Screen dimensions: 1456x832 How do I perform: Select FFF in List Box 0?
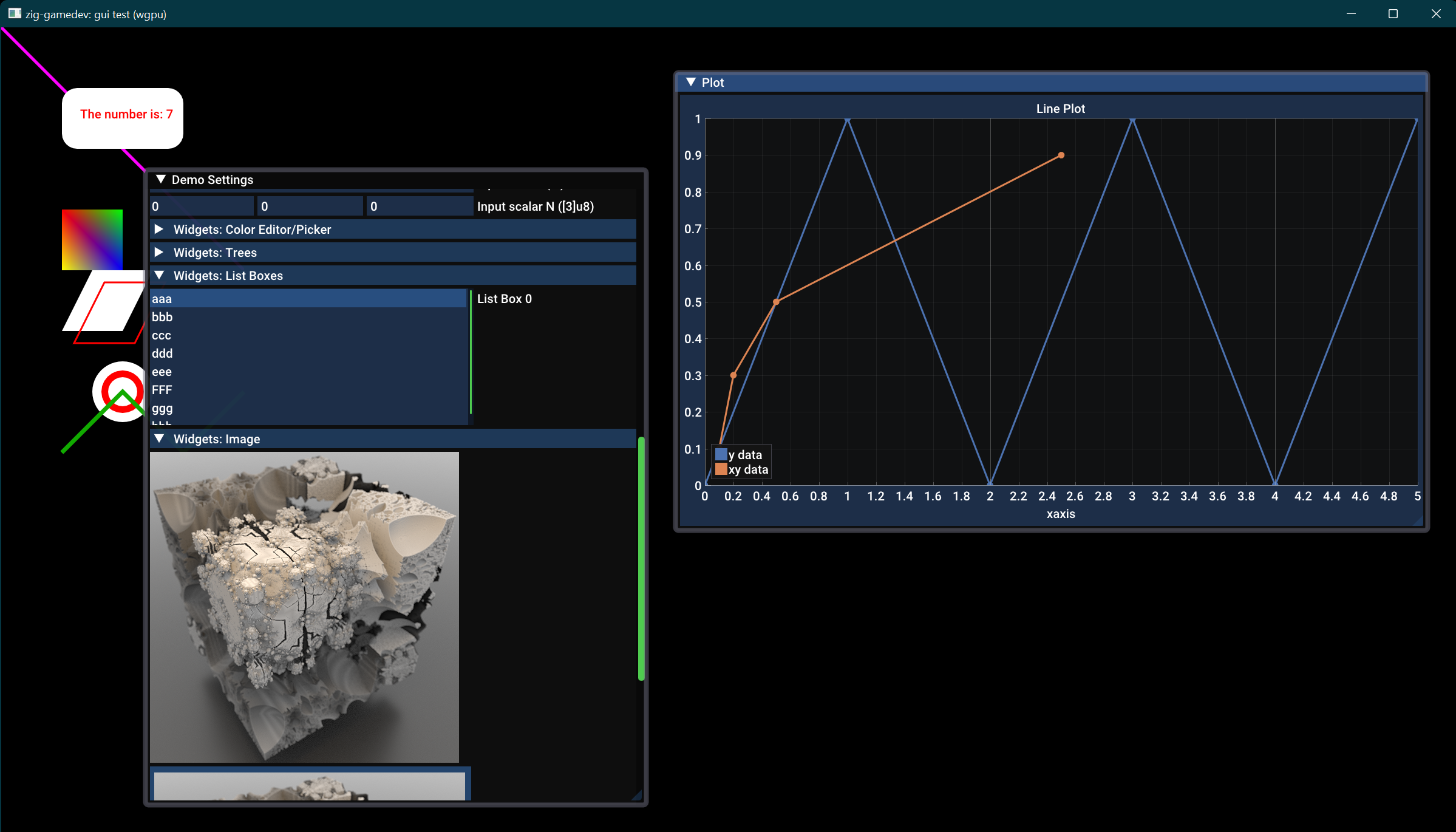coord(243,390)
